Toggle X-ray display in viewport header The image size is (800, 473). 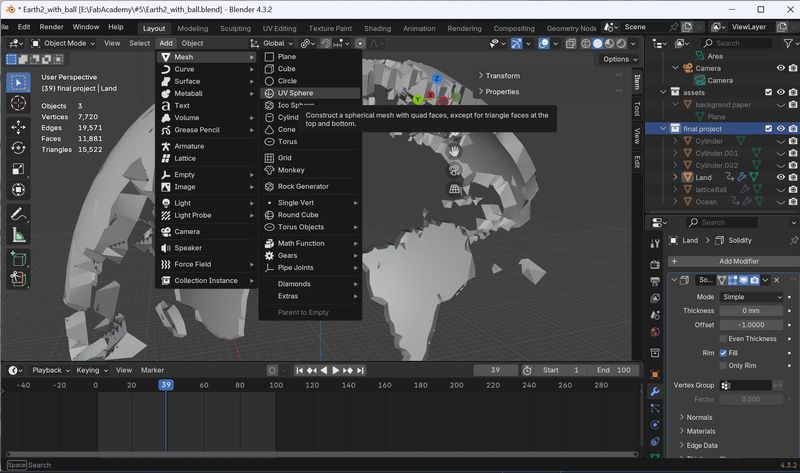570,43
